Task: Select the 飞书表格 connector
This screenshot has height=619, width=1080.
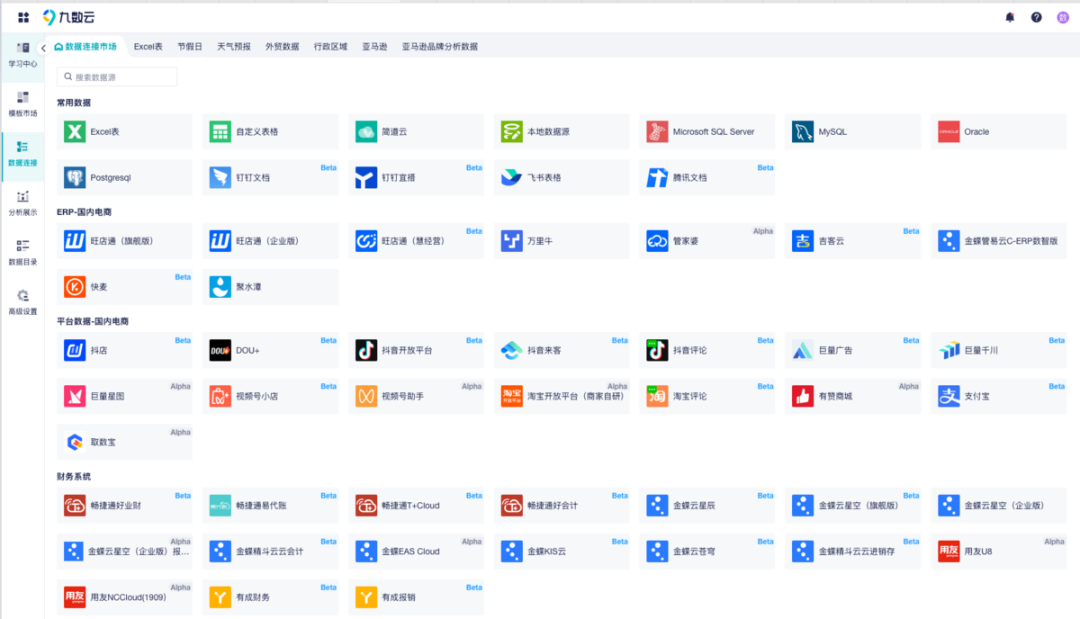Action: [x=561, y=178]
